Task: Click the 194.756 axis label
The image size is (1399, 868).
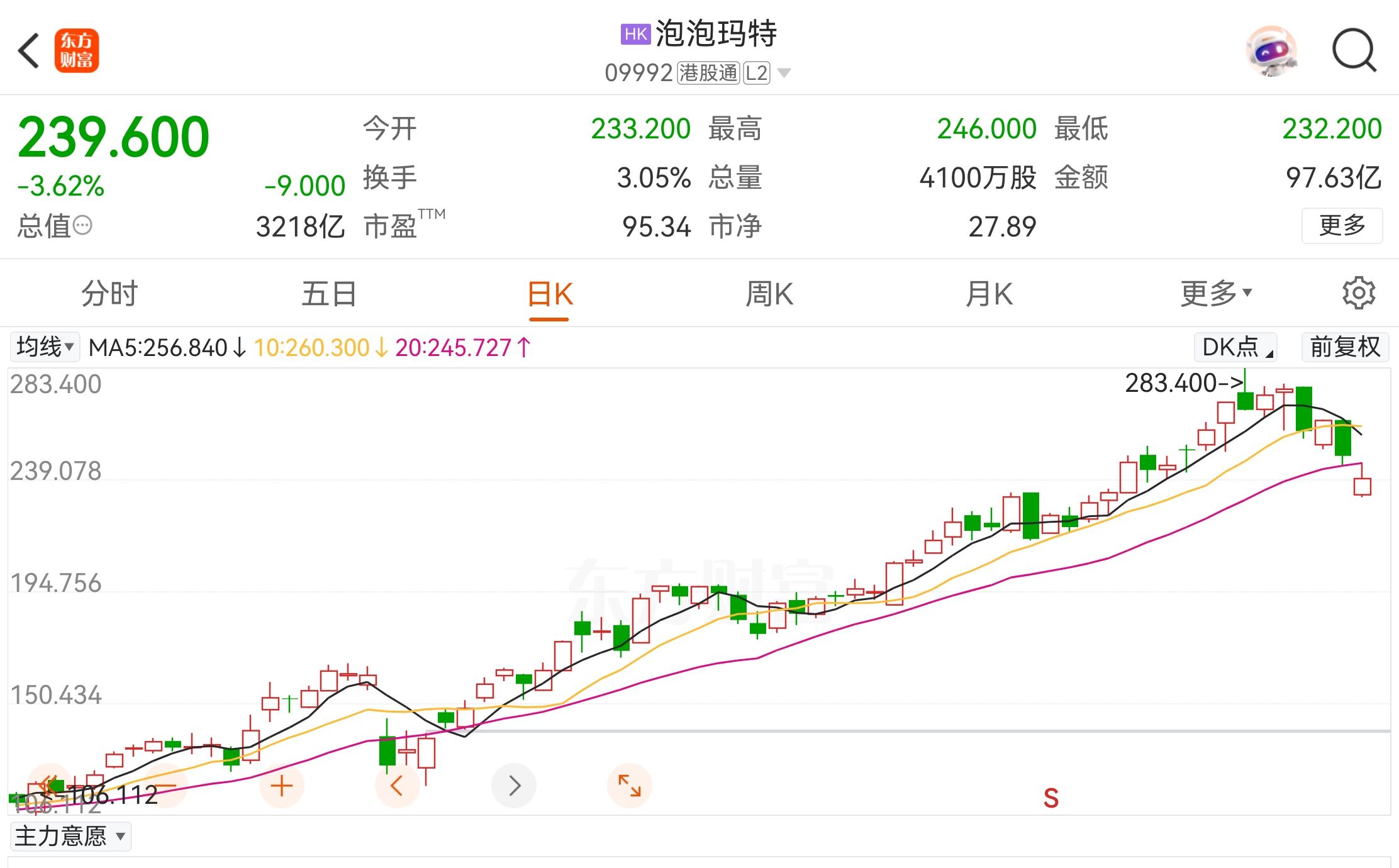Action: pos(55,583)
